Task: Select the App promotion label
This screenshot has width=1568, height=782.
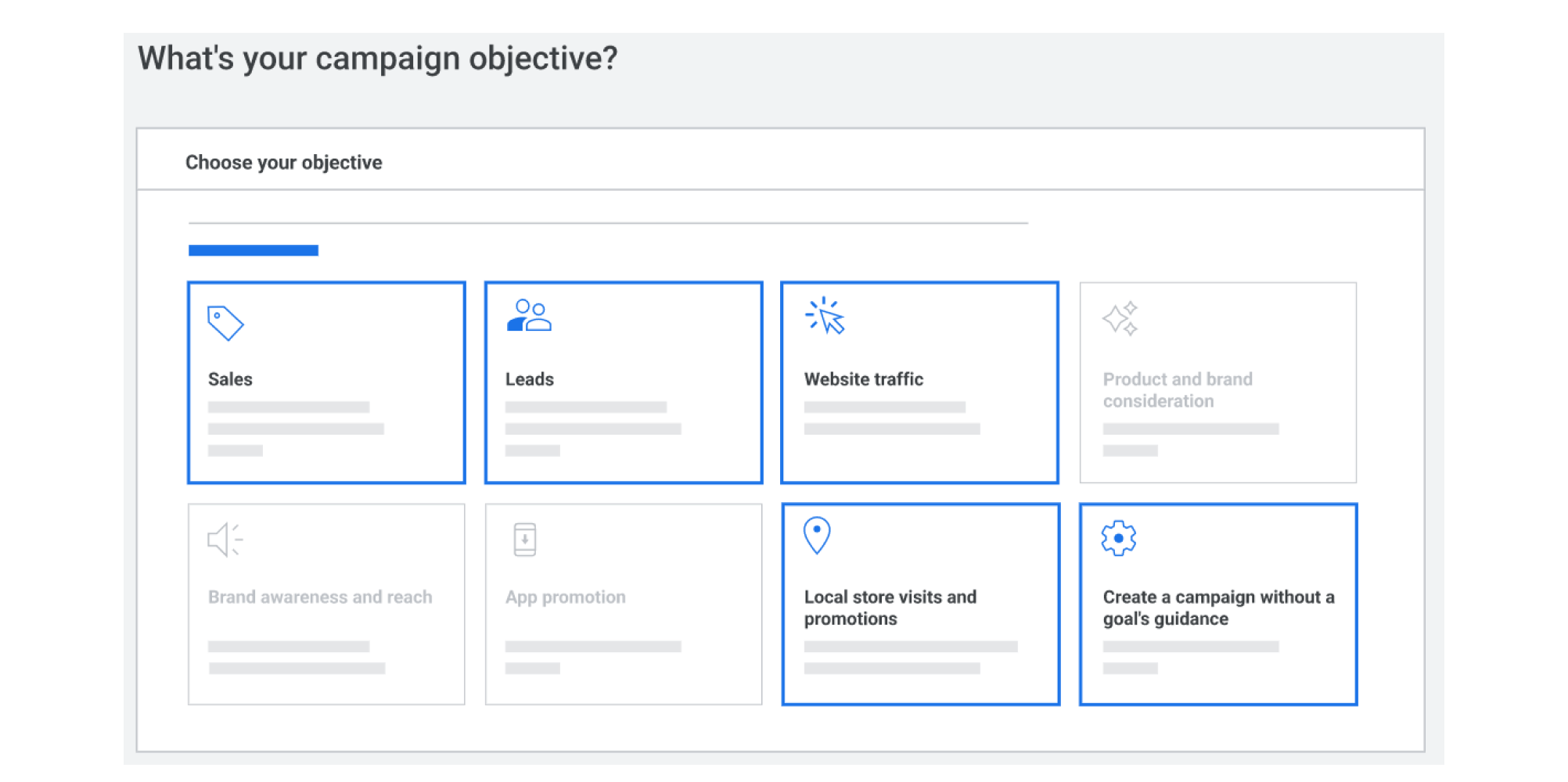Action: 566,597
